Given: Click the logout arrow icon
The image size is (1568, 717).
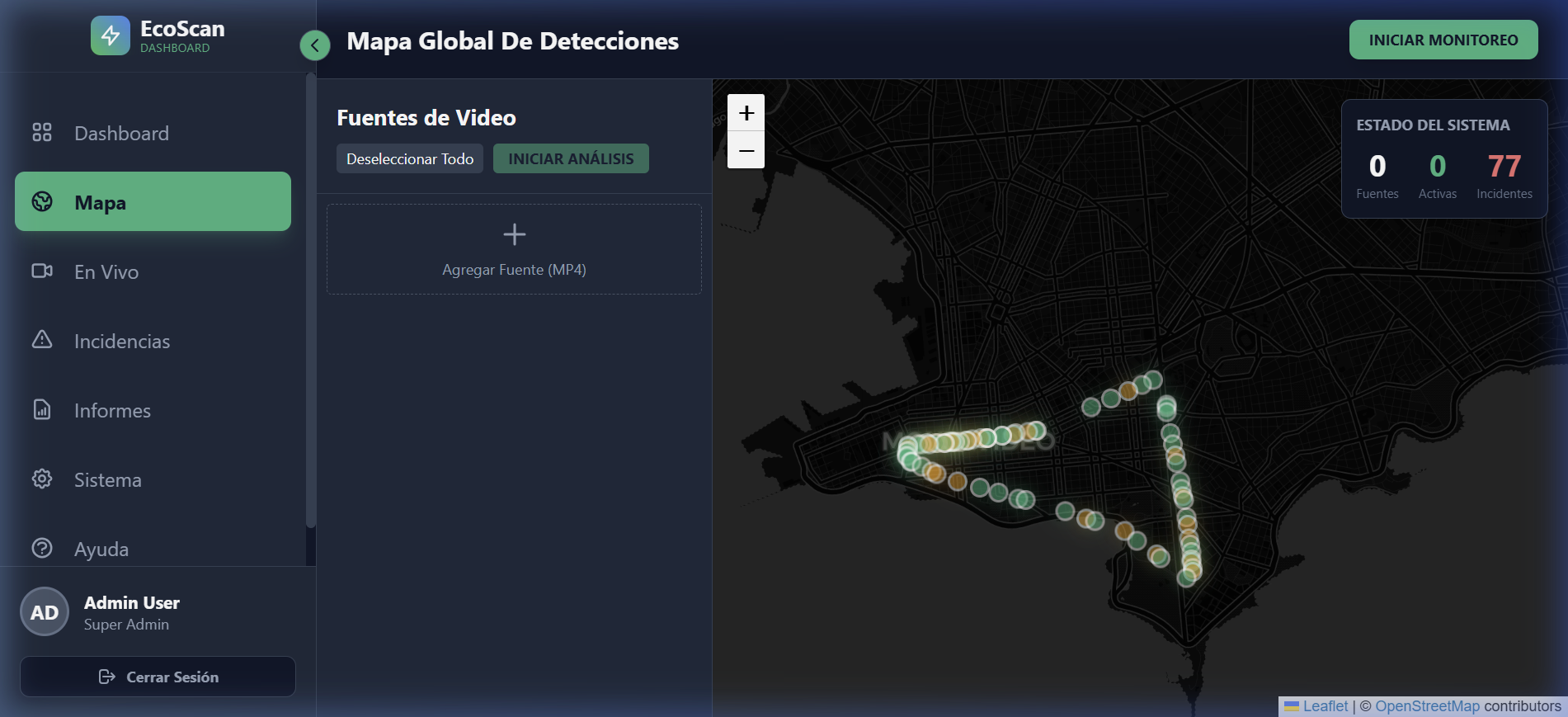Looking at the screenshot, I should click(106, 677).
